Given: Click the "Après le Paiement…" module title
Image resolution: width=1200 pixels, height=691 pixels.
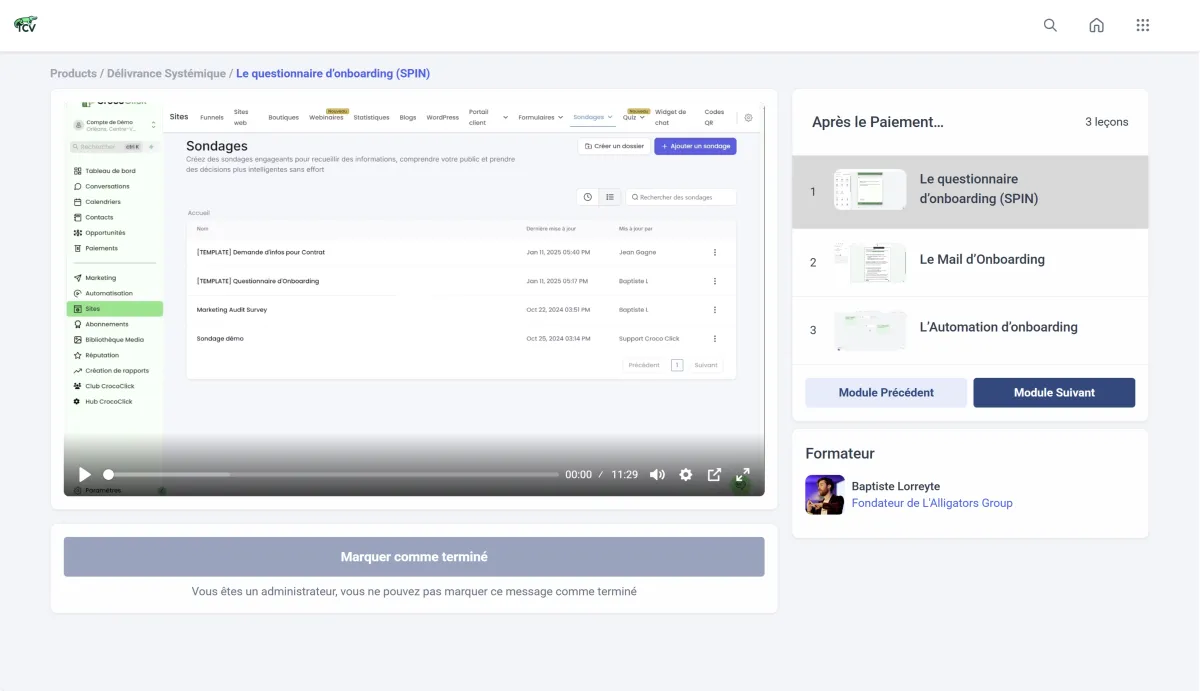Looking at the screenshot, I should click(x=877, y=122).
